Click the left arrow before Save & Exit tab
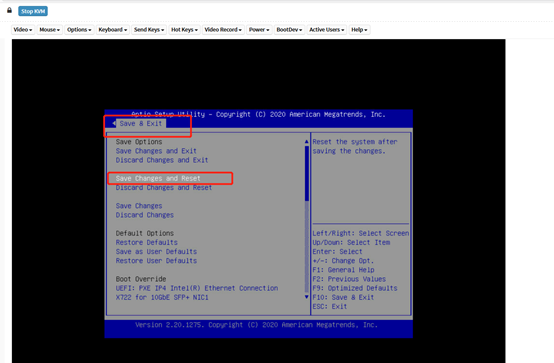The image size is (554, 363). (114, 123)
